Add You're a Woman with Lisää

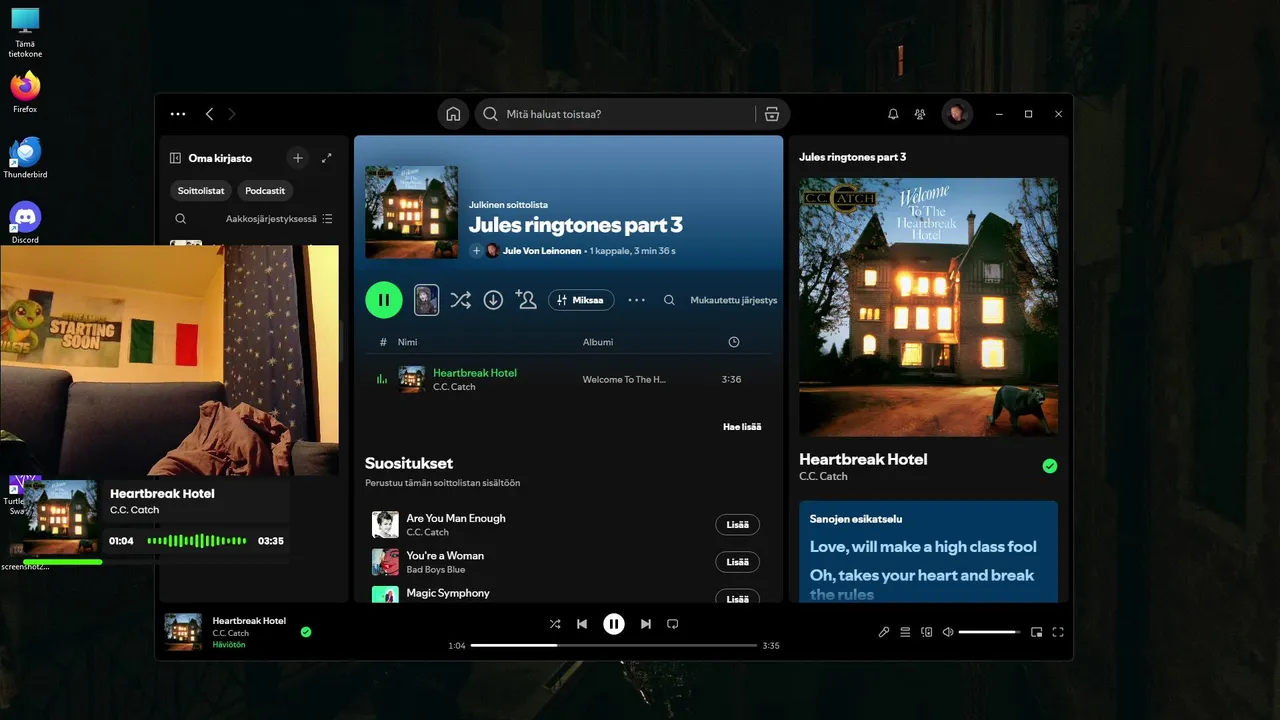(x=738, y=562)
